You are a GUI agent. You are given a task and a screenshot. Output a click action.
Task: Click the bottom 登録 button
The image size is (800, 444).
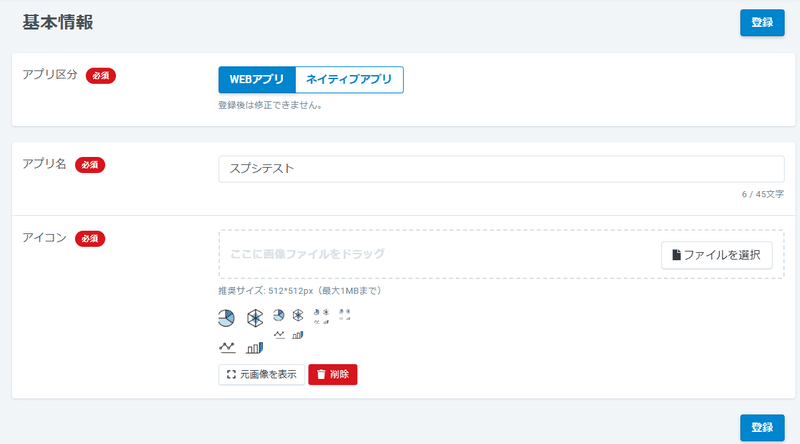click(x=762, y=427)
